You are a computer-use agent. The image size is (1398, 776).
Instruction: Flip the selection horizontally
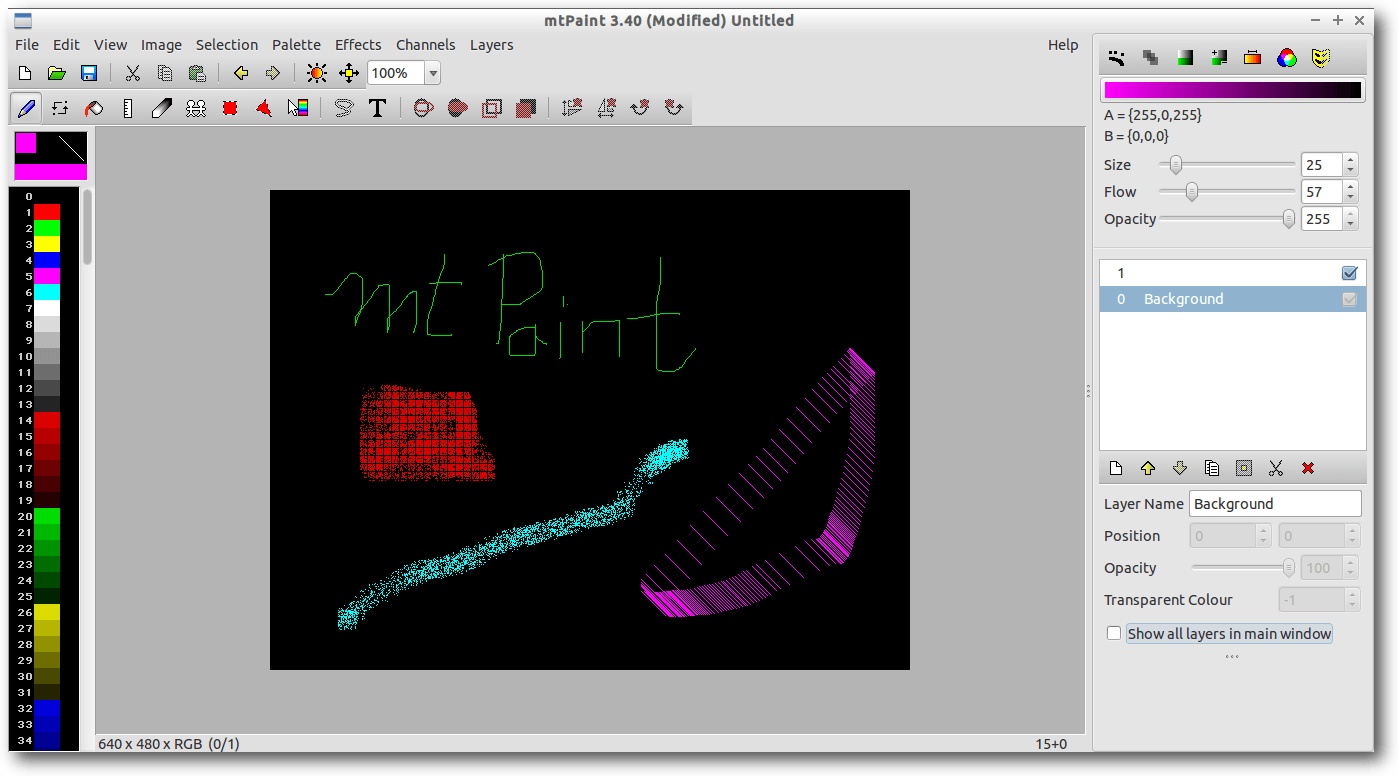605,108
